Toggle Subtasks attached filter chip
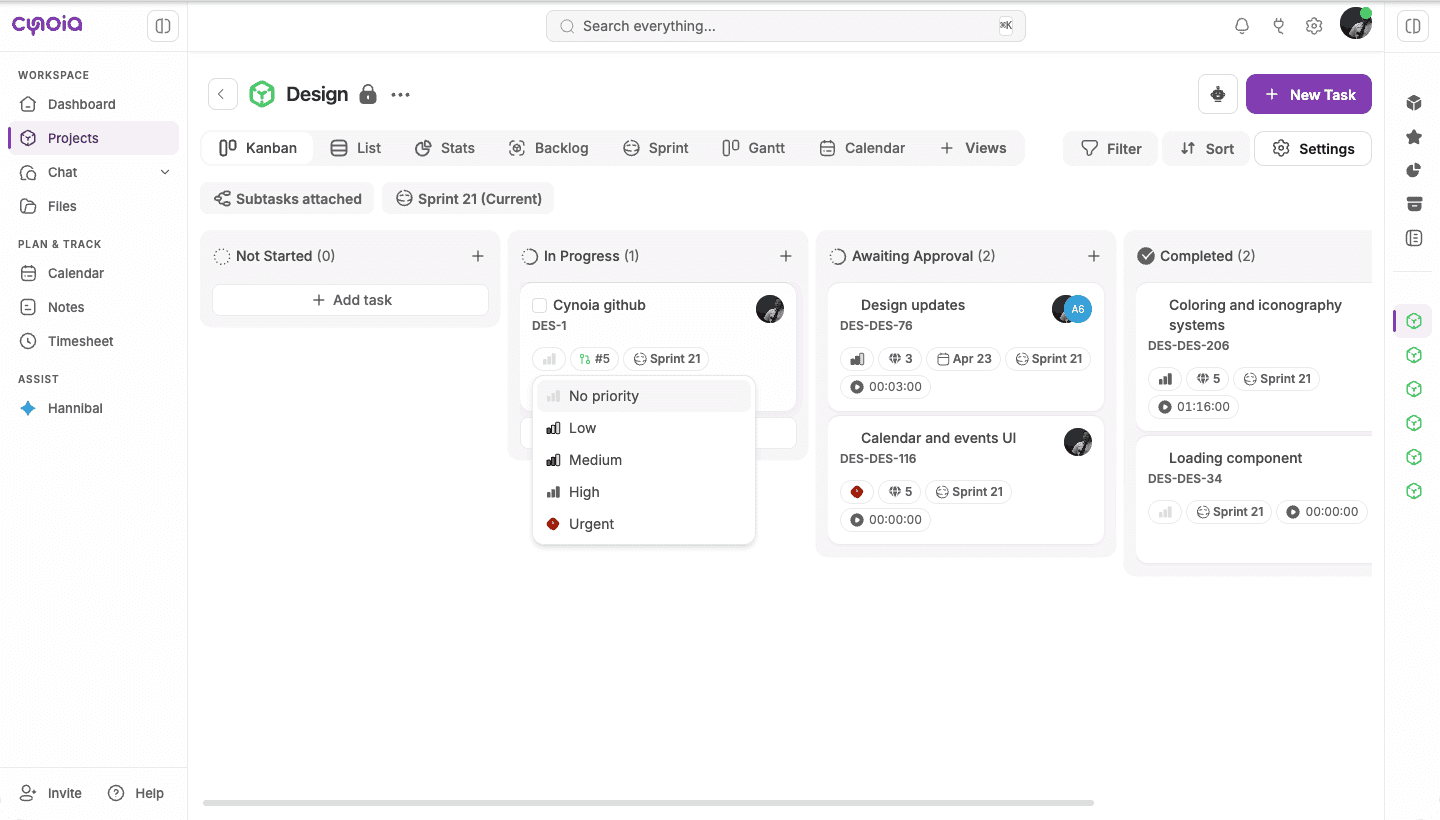 pyautogui.click(x=288, y=198)
